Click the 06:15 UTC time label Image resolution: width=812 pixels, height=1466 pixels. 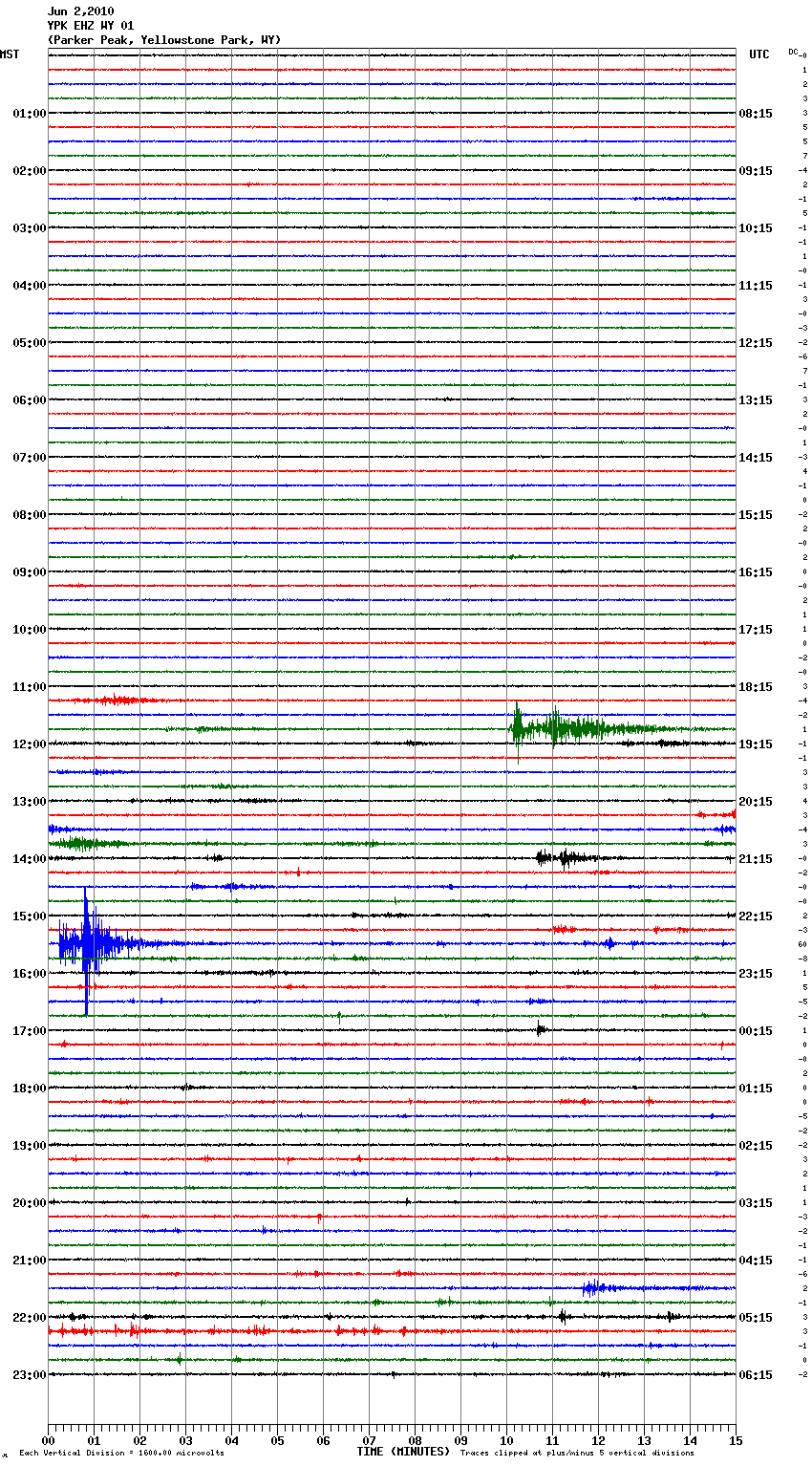tap(756, 1375)
